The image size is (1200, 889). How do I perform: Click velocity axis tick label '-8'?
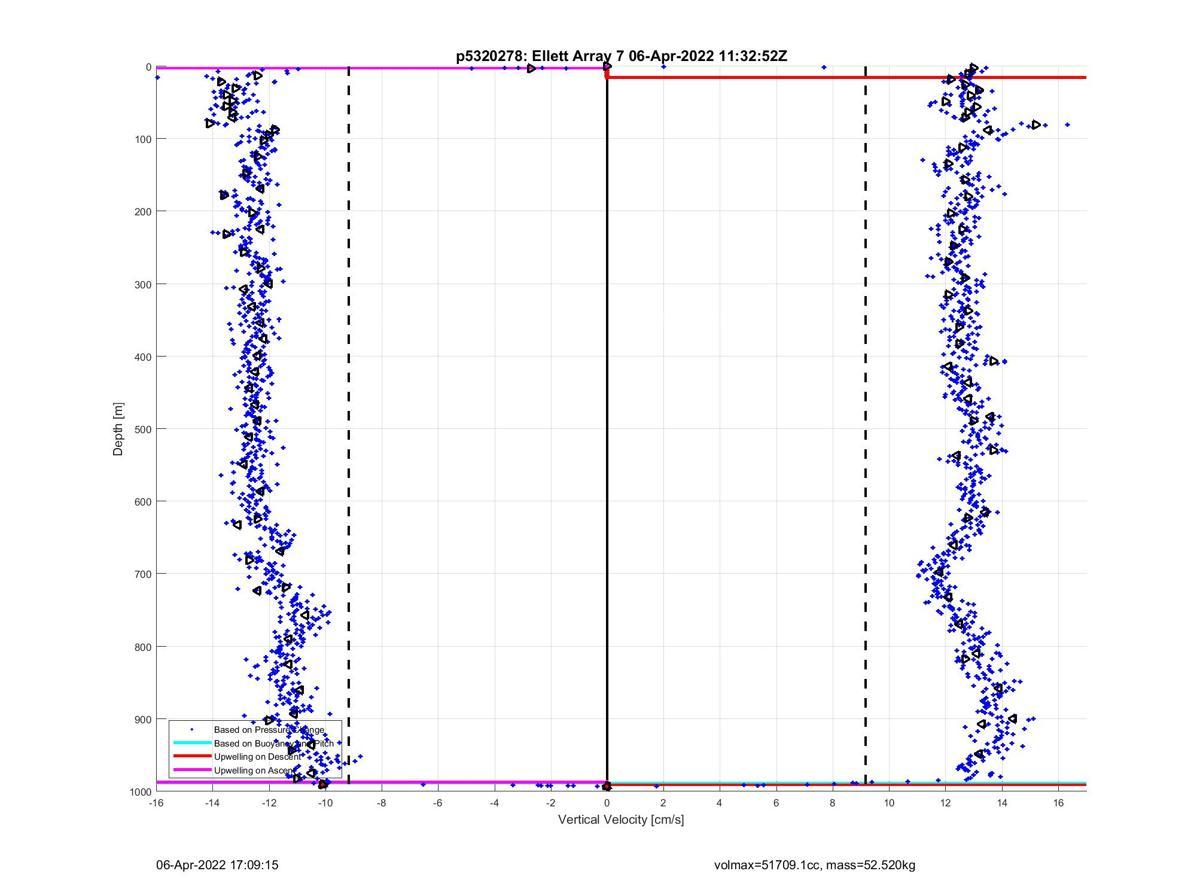tap(381, 803)
